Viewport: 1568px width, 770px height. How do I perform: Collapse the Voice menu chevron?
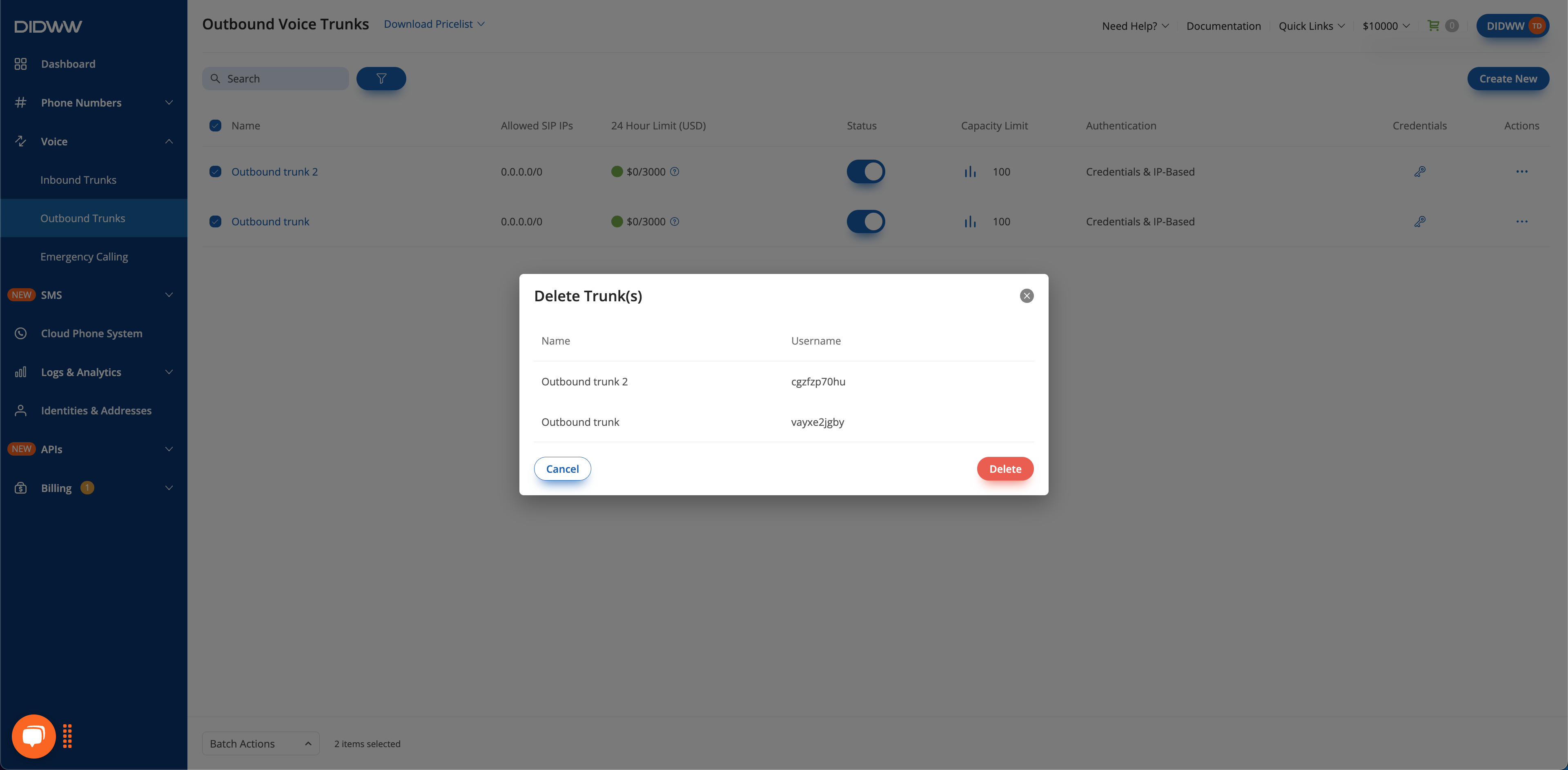[169, 141]
